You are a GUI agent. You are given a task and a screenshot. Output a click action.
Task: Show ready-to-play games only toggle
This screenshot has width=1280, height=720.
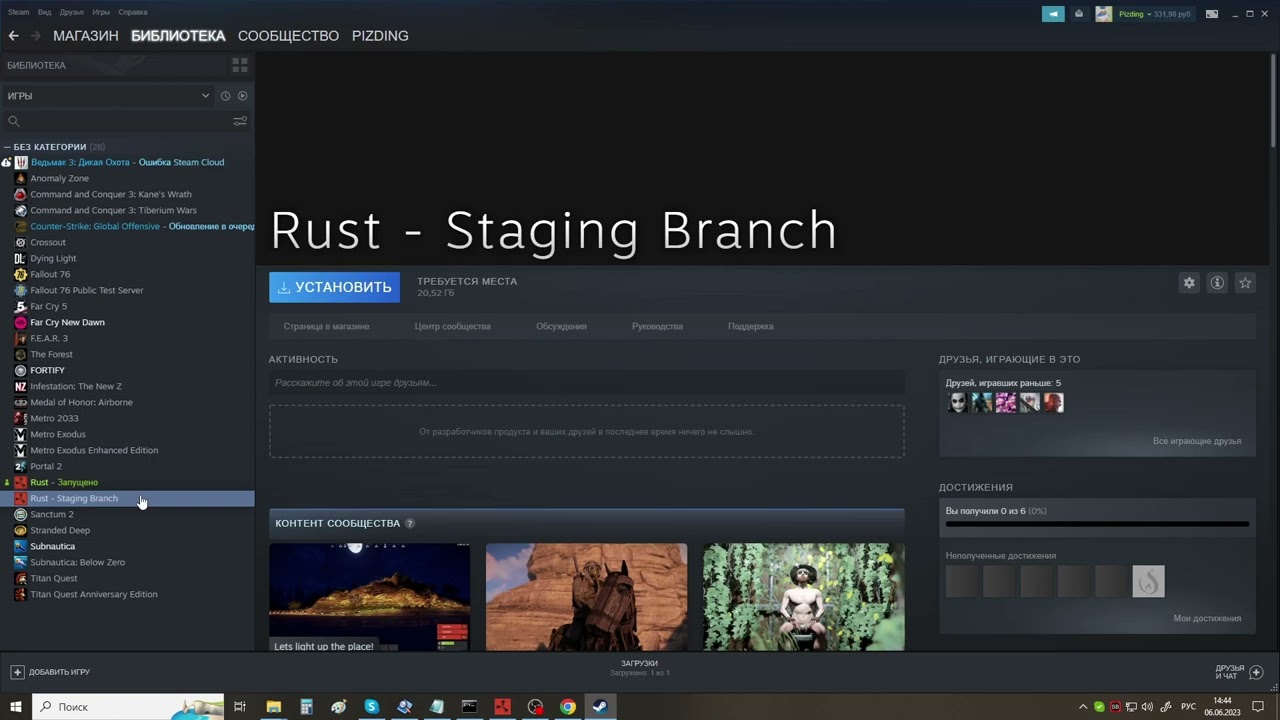coord(242,96)
